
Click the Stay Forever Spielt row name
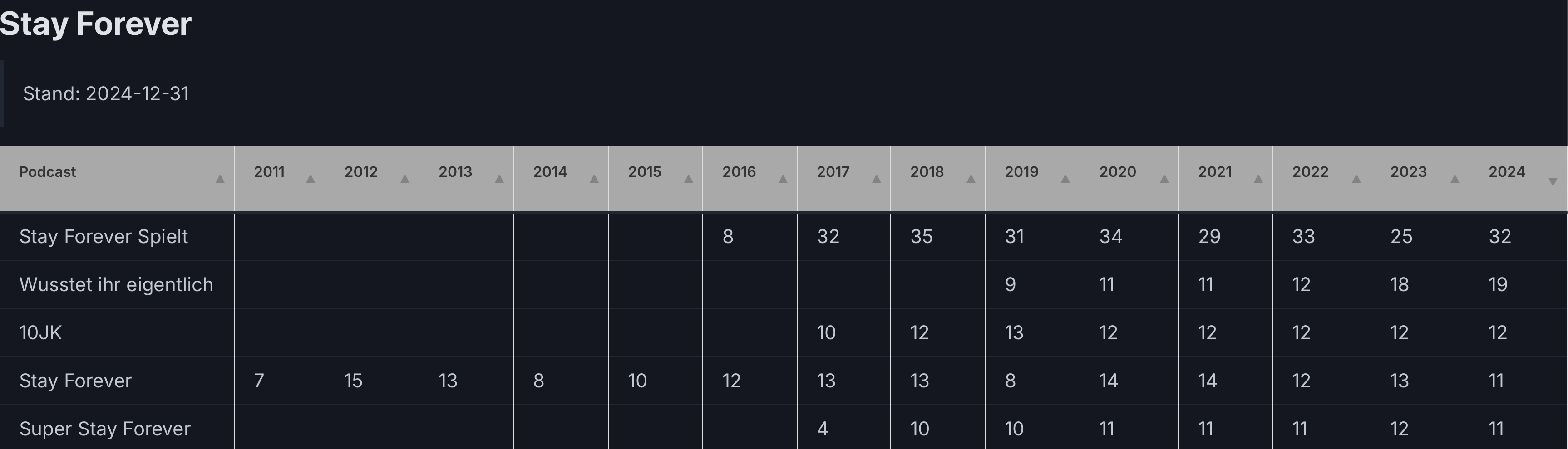coord(104,237)
